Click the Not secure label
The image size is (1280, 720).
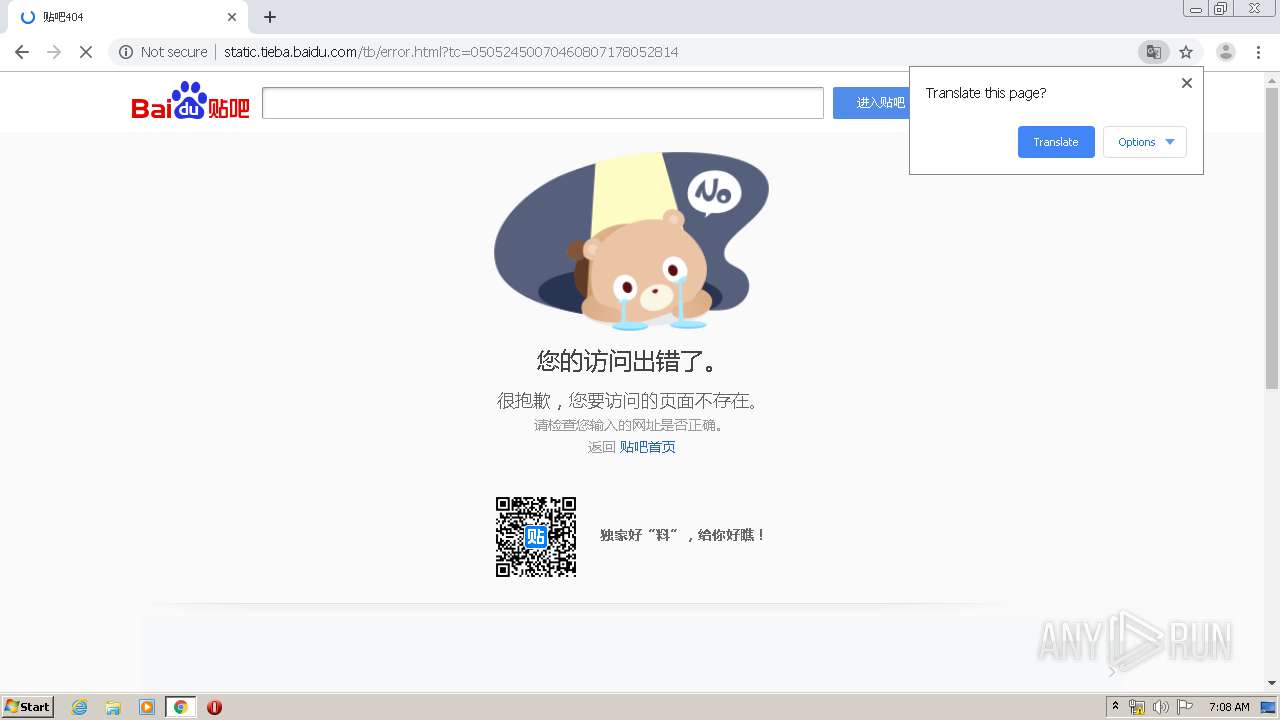click(174, 52)
